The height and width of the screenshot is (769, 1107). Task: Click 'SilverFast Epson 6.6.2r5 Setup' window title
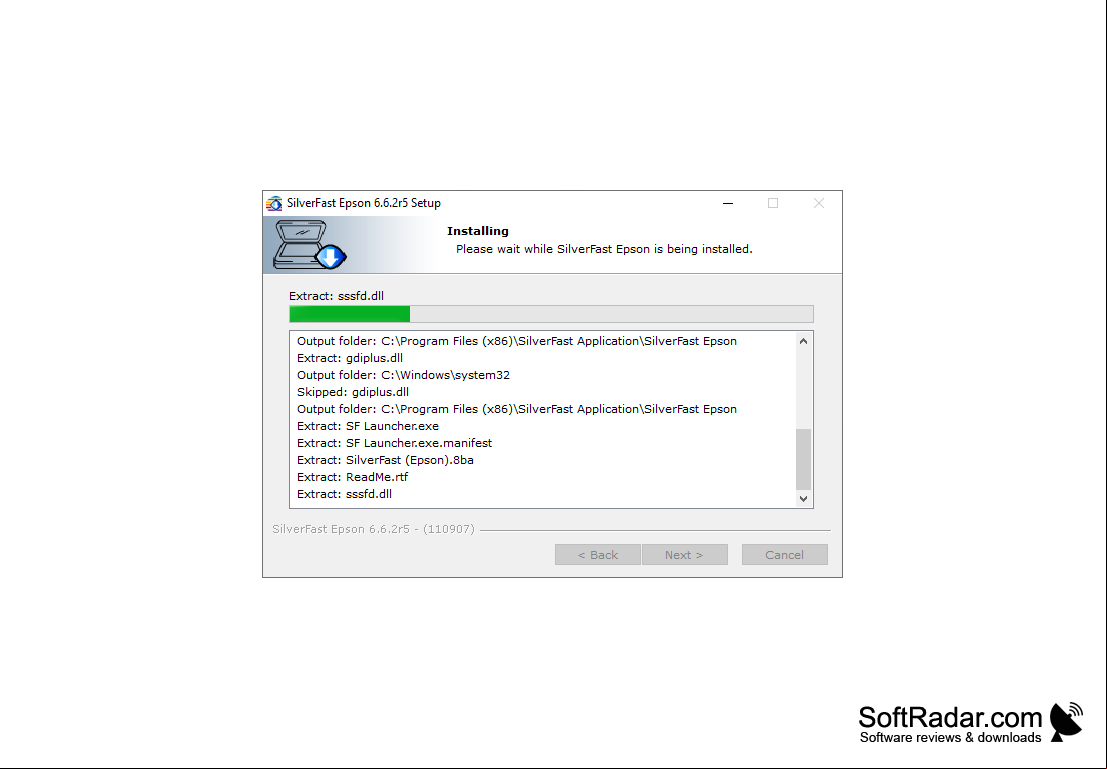point(364,203)
